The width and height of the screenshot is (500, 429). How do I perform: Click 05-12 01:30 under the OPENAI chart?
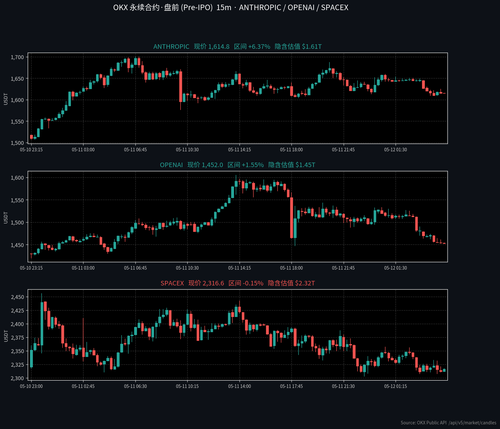pyautogui.click(x=395, y=268)
